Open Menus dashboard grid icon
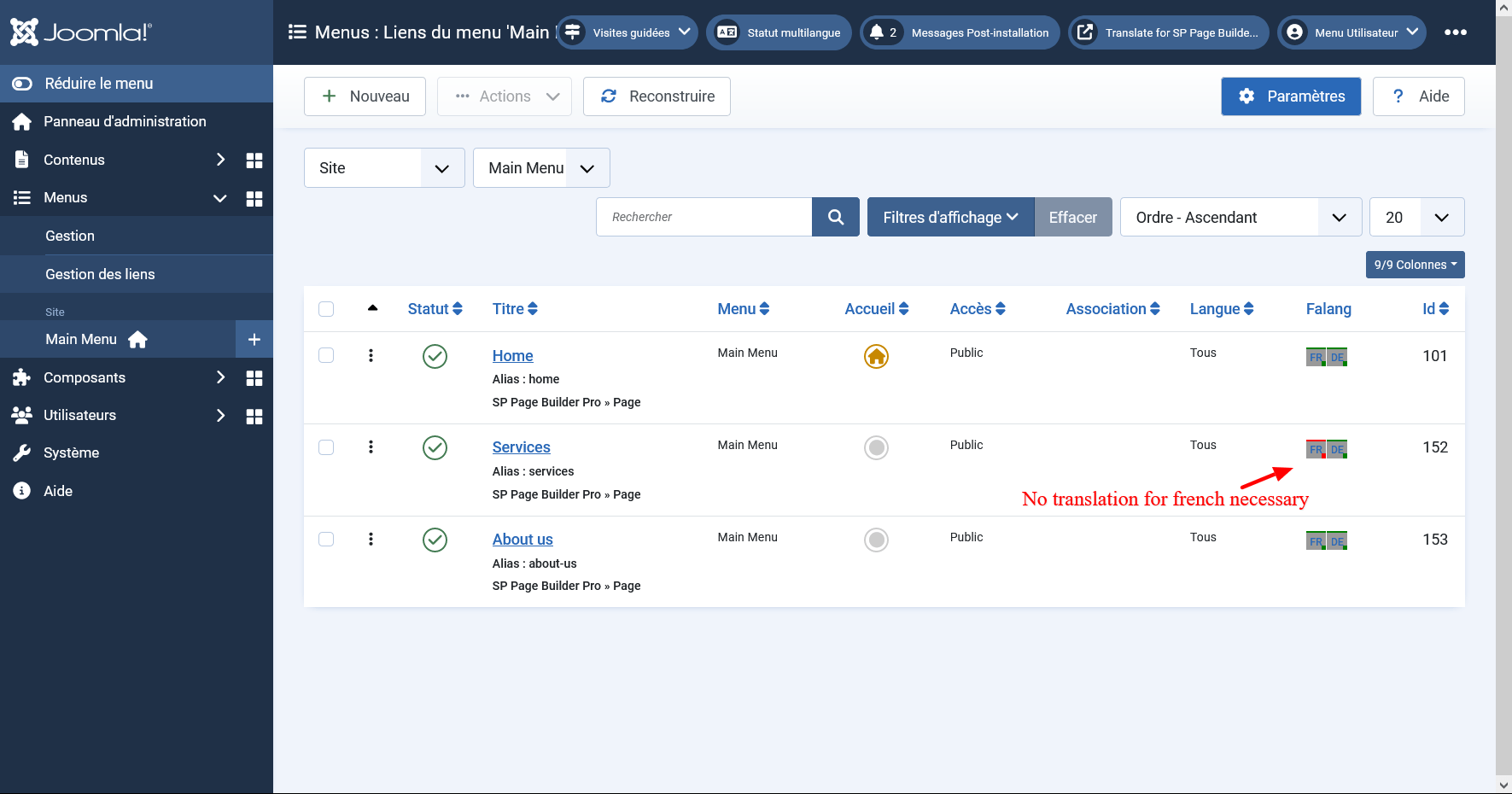Viewport: 1512px width, 794px height. coord(254,199)
